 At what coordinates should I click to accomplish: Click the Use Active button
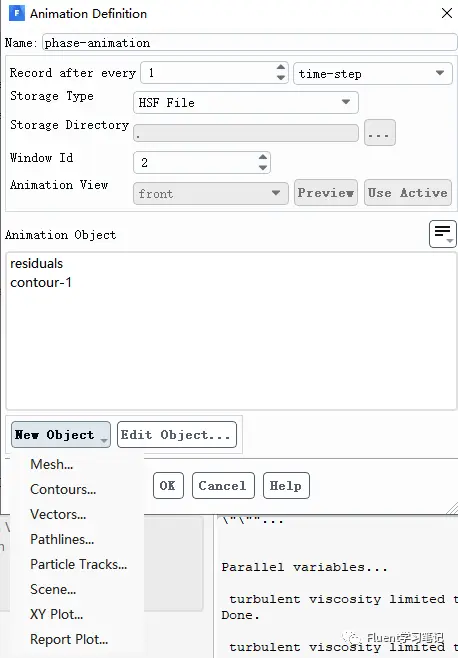coord(408,193)
